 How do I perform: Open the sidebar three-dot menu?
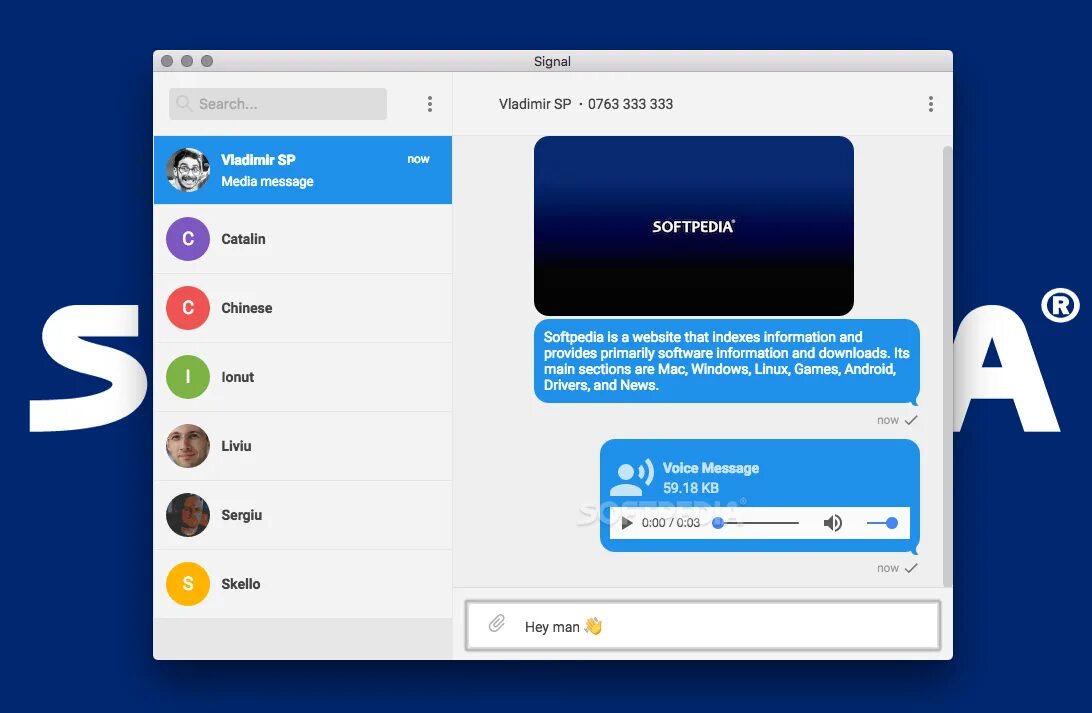point(430,104)
